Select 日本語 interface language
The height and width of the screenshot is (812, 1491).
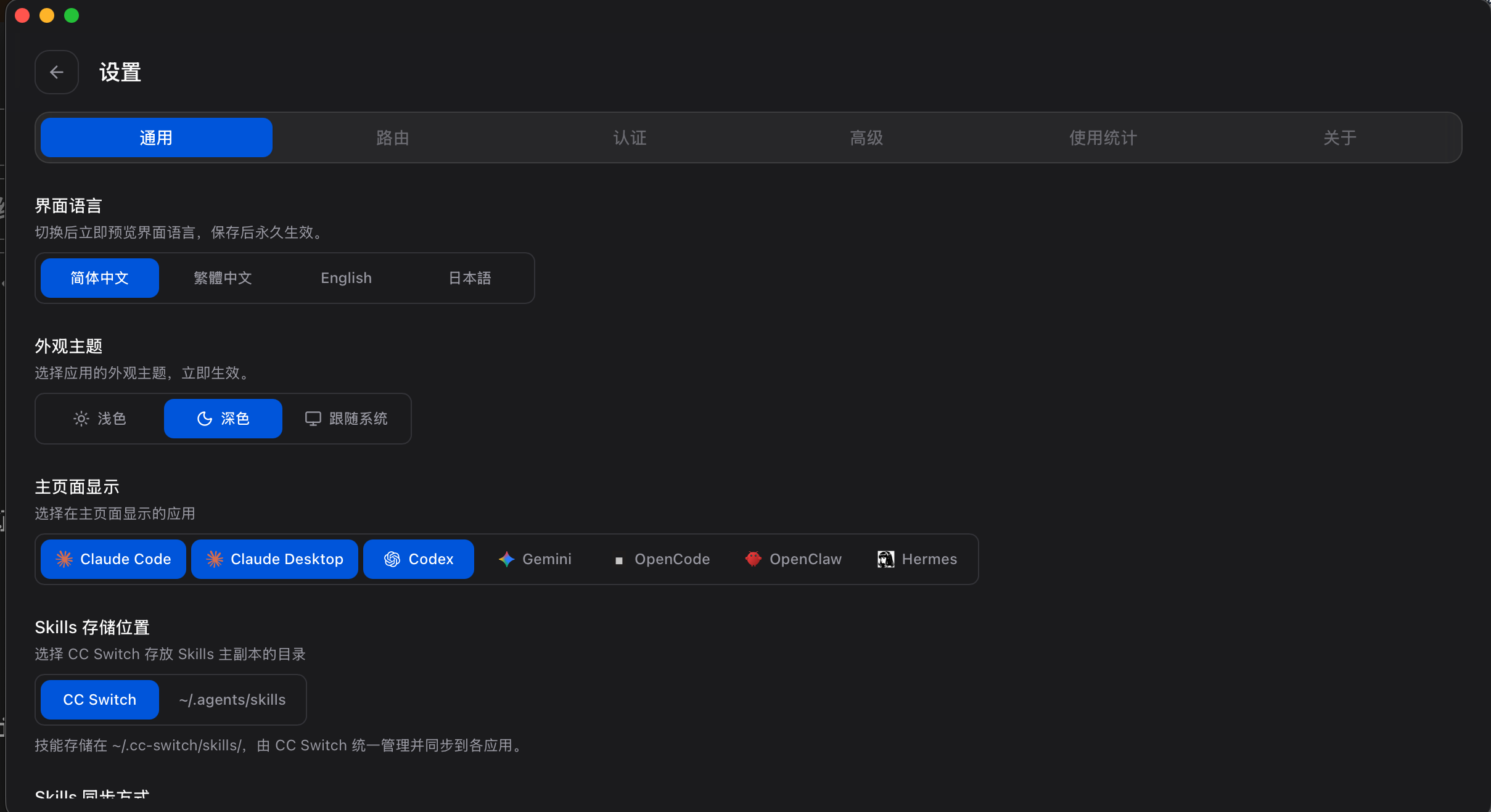470,278
